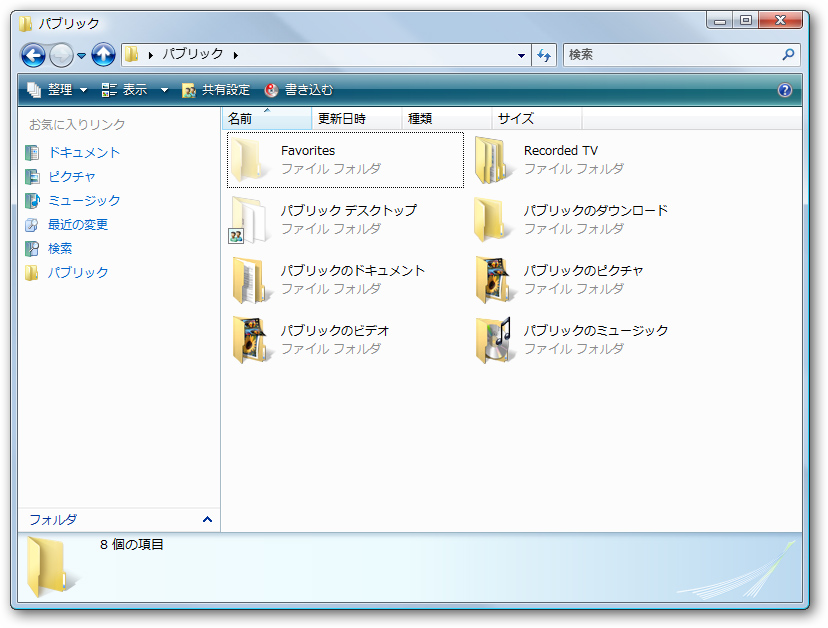Expand the フォルダ pane chevron
This screenshot has height=628, width=828.
208,520
